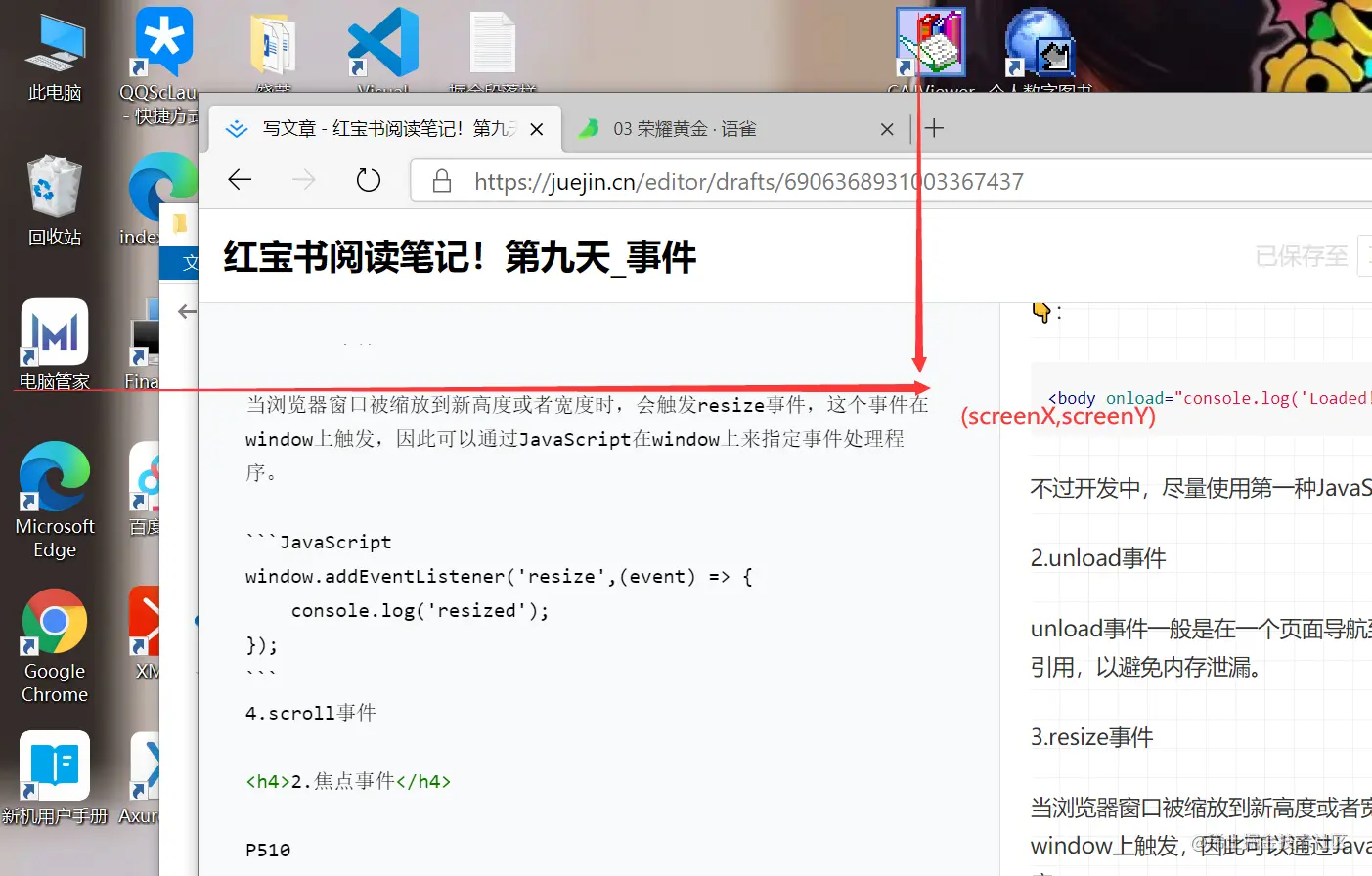Reload the juejin editor page

point(369,180)
